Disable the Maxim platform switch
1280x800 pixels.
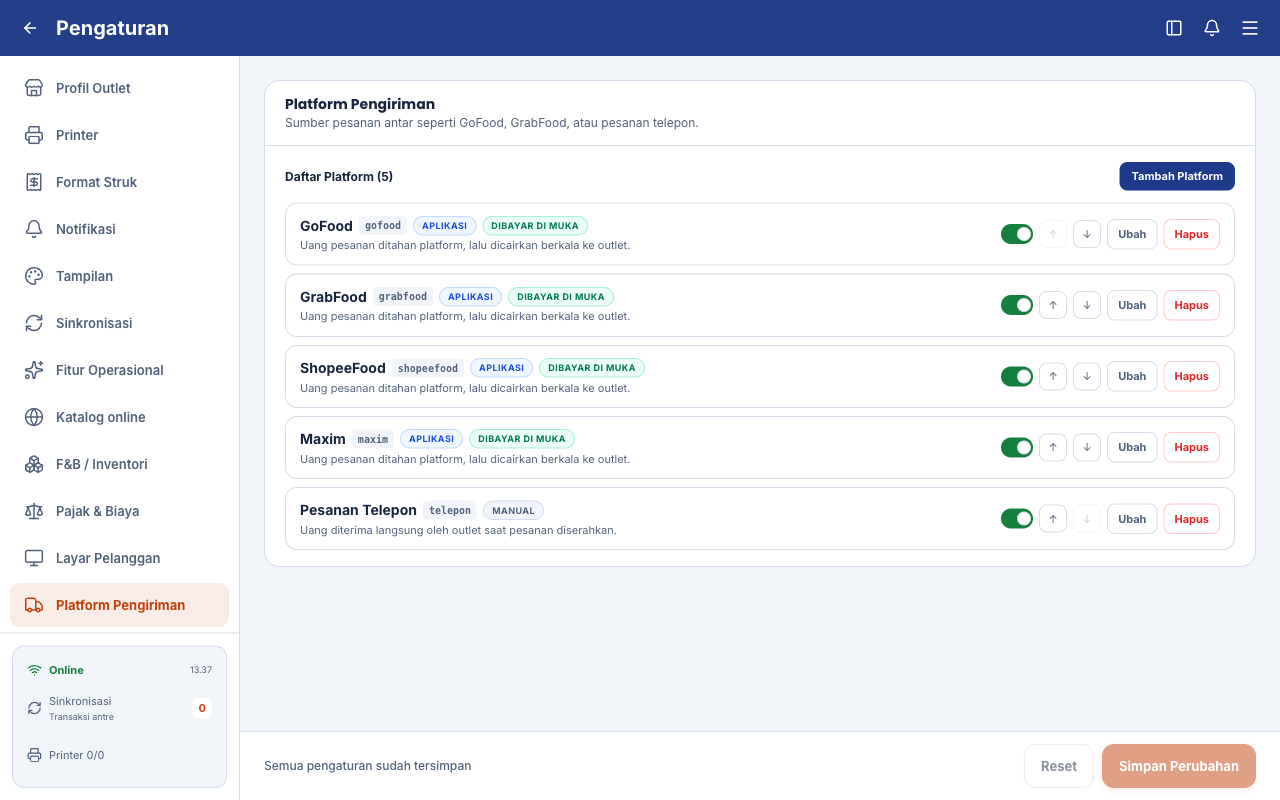point(1017,447)
